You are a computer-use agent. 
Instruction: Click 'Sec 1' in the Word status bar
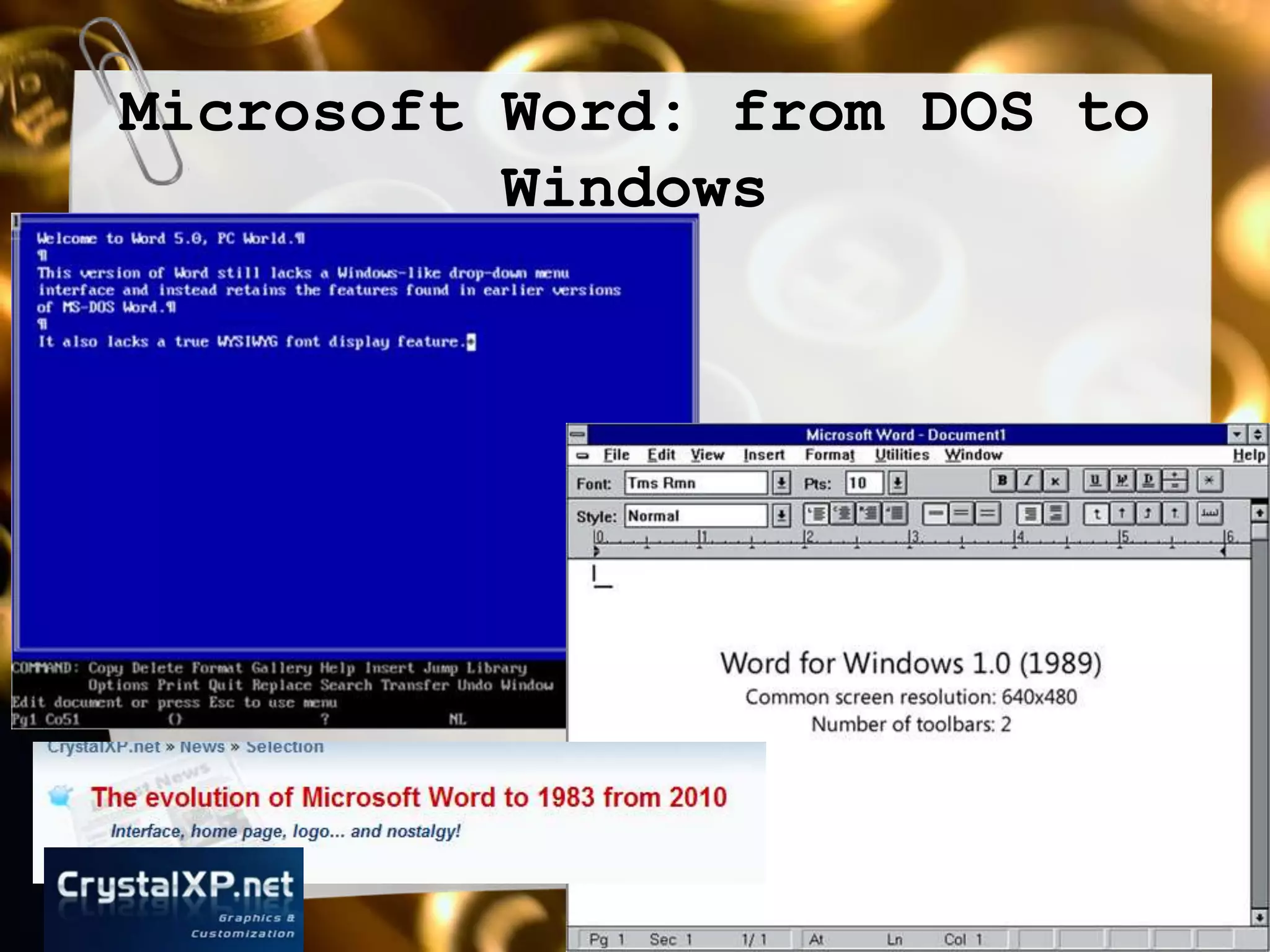pos(671,940)
